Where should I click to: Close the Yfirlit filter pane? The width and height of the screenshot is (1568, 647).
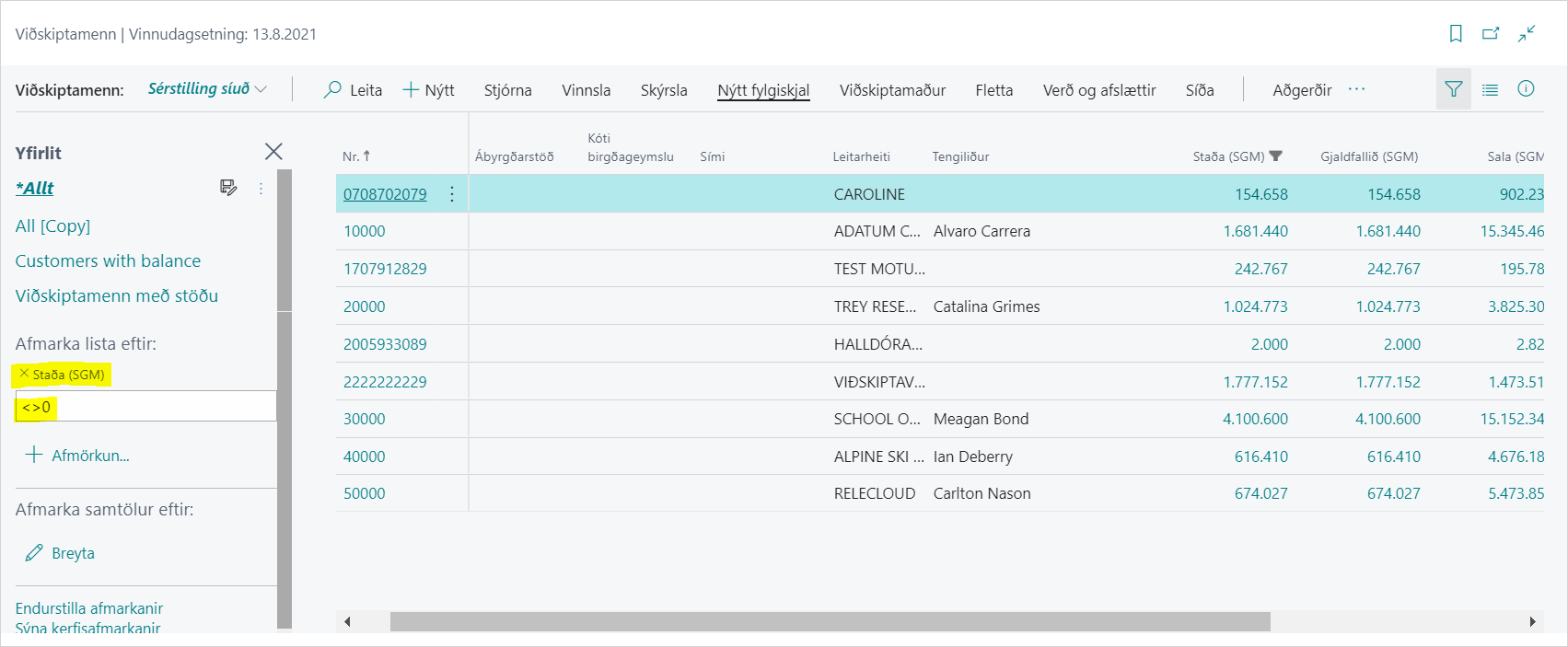click(273, 152)
